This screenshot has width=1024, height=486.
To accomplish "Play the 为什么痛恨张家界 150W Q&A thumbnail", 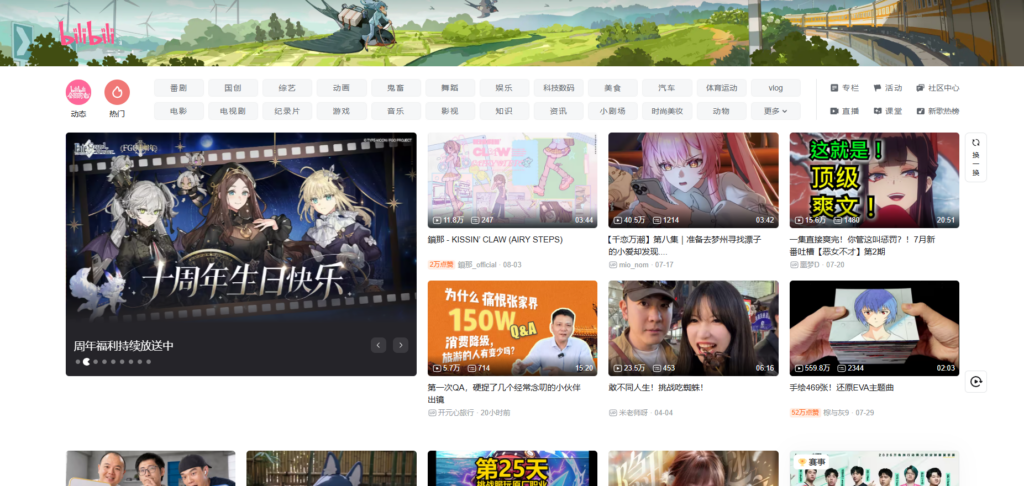I will (x=512, y=329).
